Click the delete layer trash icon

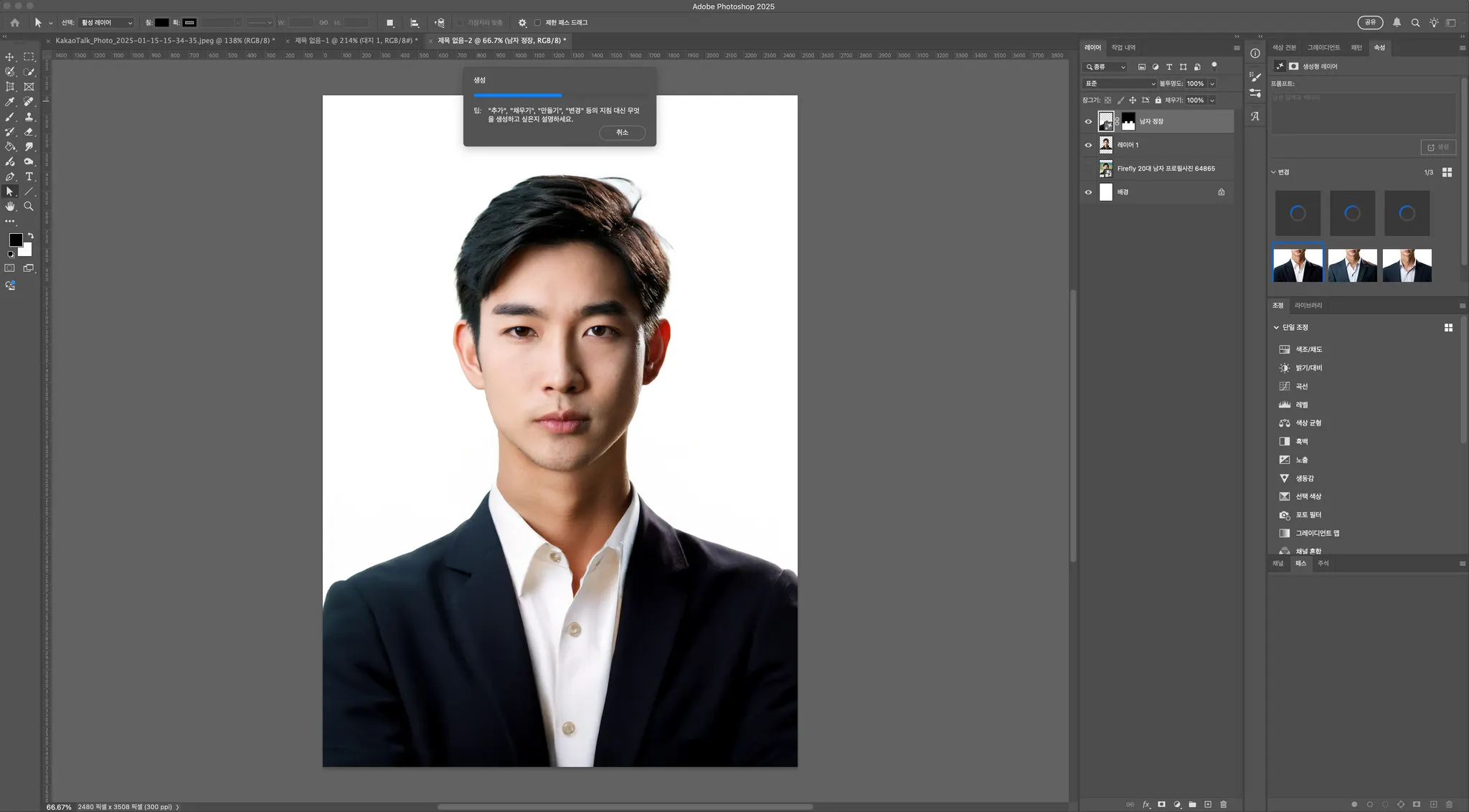pyautogui.click(x=1224, y=804)
